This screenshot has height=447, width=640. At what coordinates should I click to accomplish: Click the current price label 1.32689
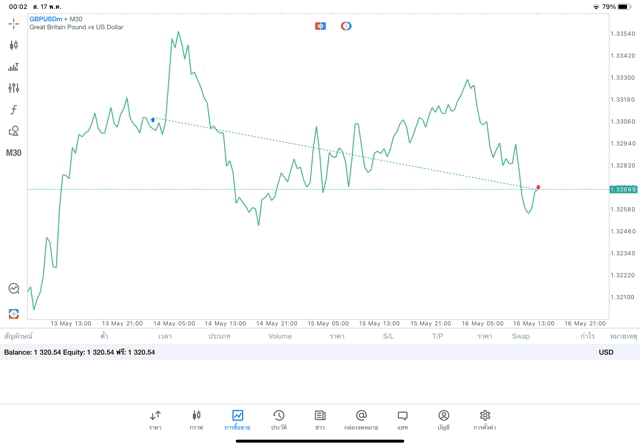[x=623, y=189]
